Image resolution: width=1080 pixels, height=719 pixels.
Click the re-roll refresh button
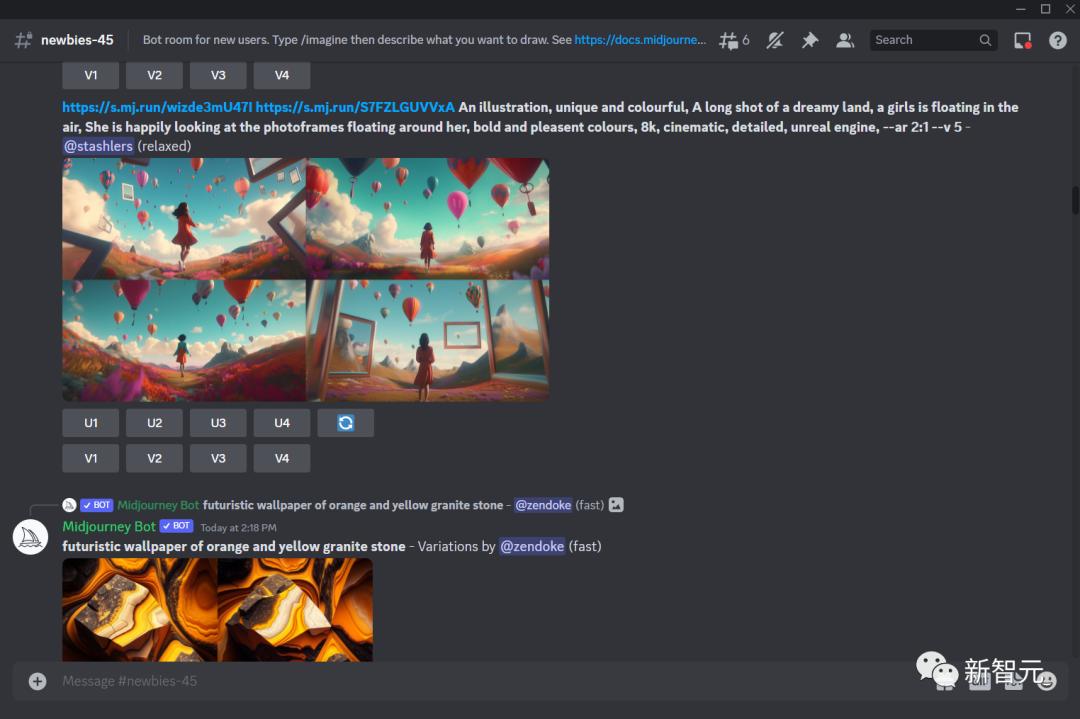(345, 423)
